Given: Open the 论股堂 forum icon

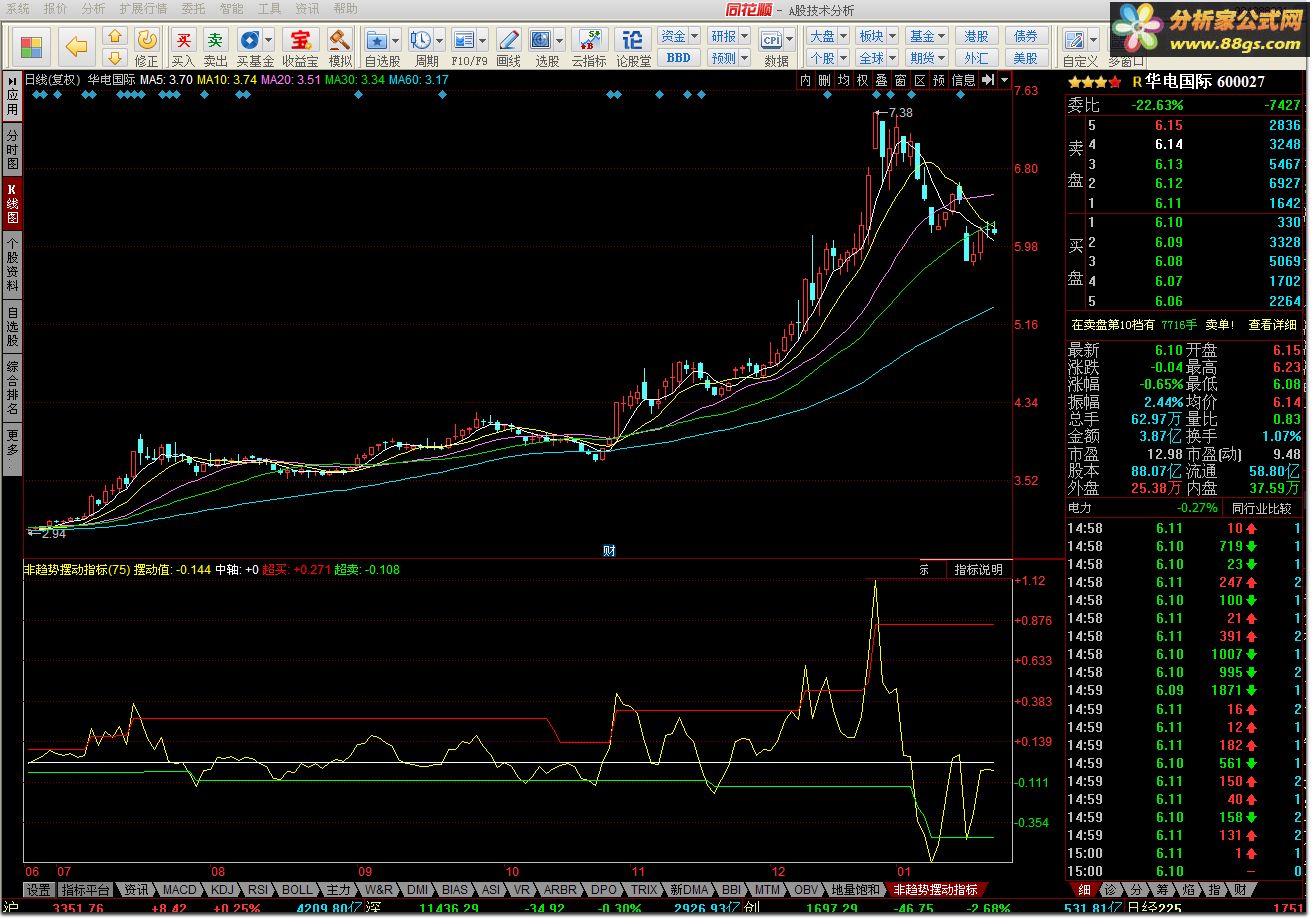Looking at the screenshot, I should click(x=633, y=40).
